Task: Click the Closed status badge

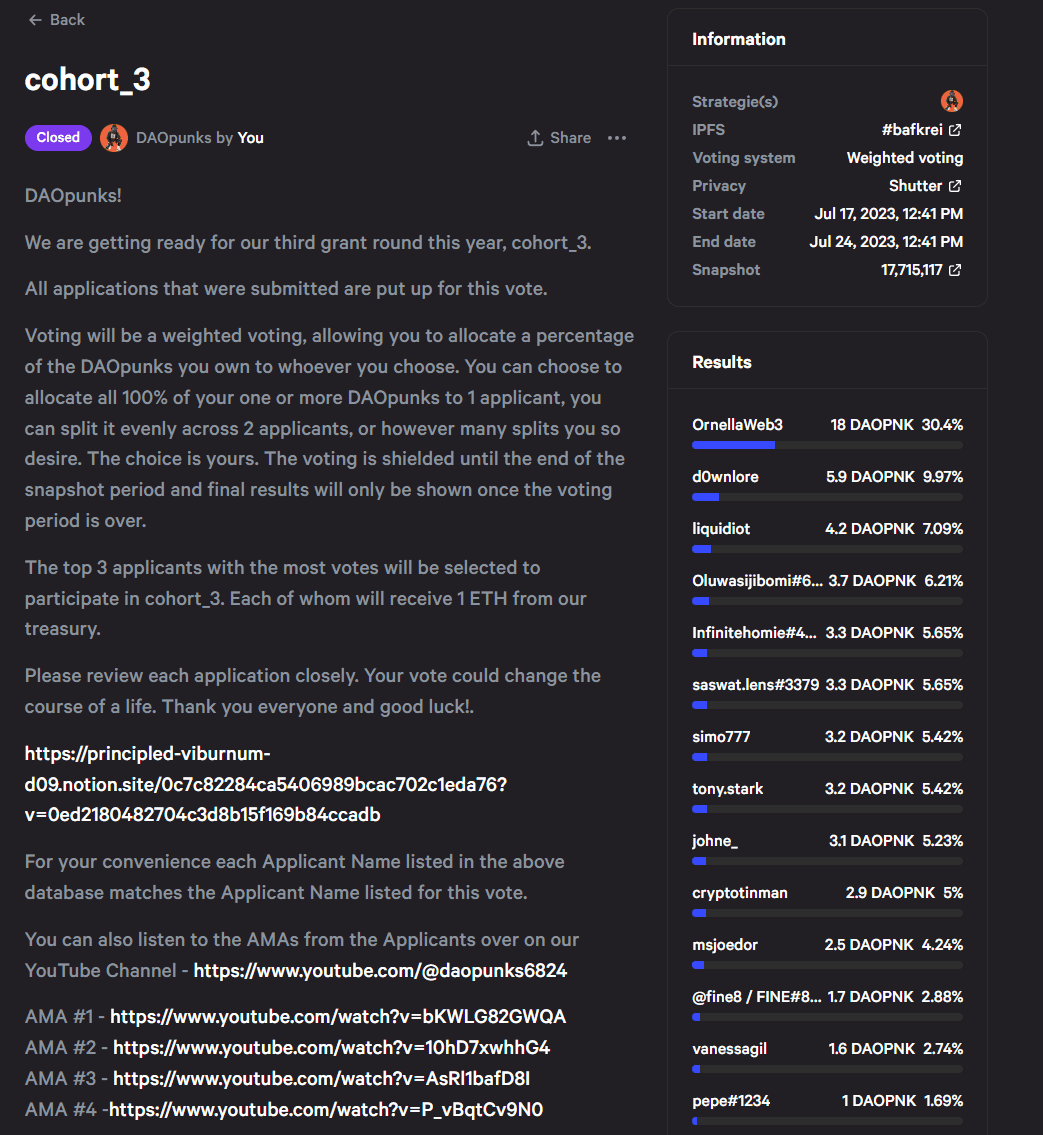Action: 58,138
